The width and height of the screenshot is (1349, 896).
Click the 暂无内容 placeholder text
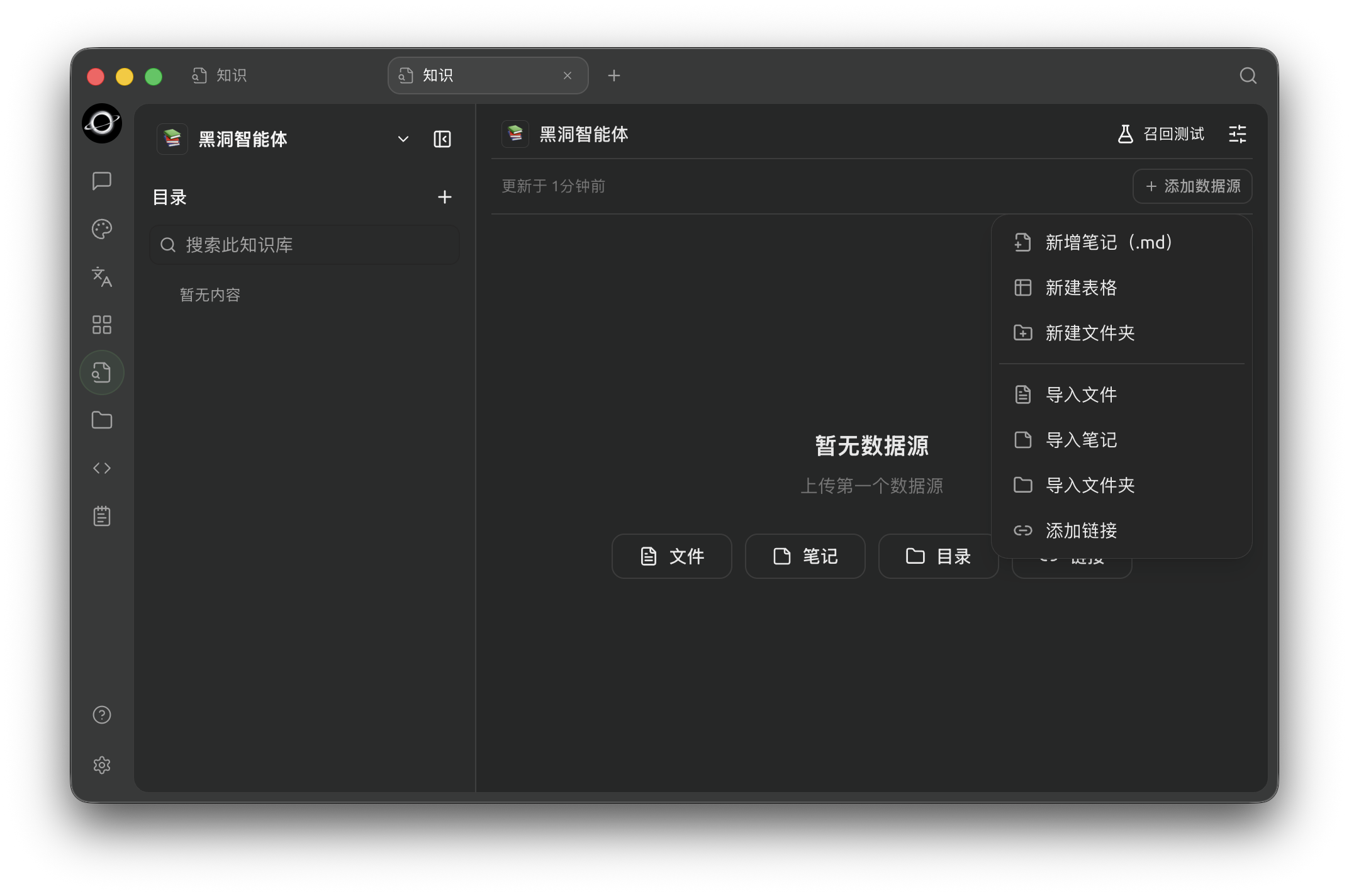(210, 295)
